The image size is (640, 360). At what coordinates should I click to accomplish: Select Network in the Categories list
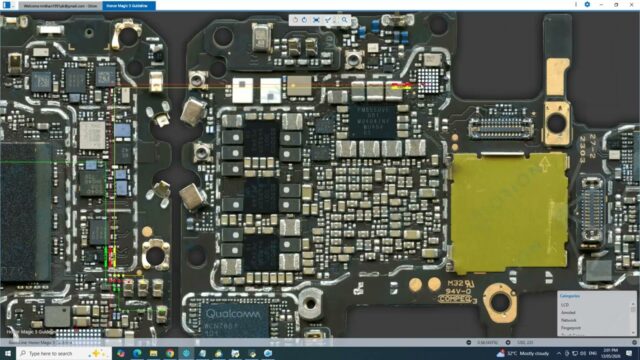569,320
